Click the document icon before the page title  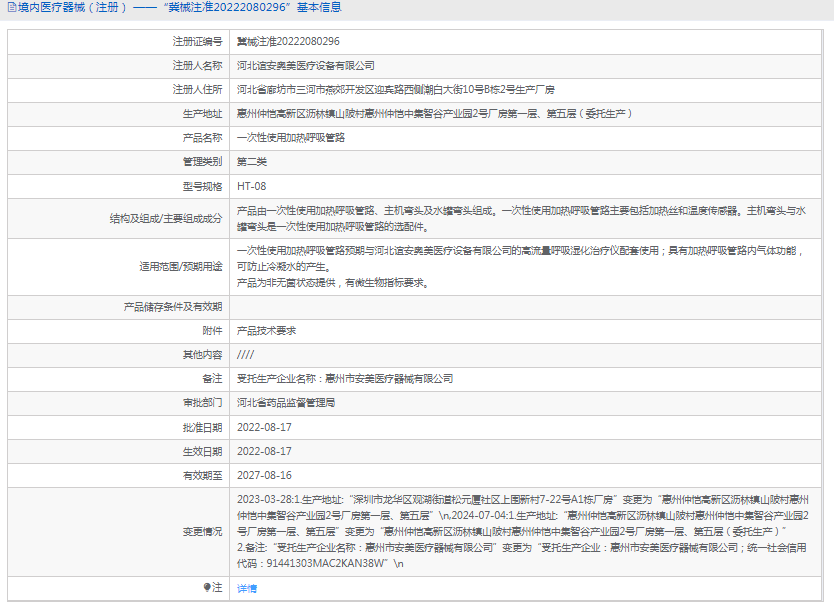click(x=12, y=7)
